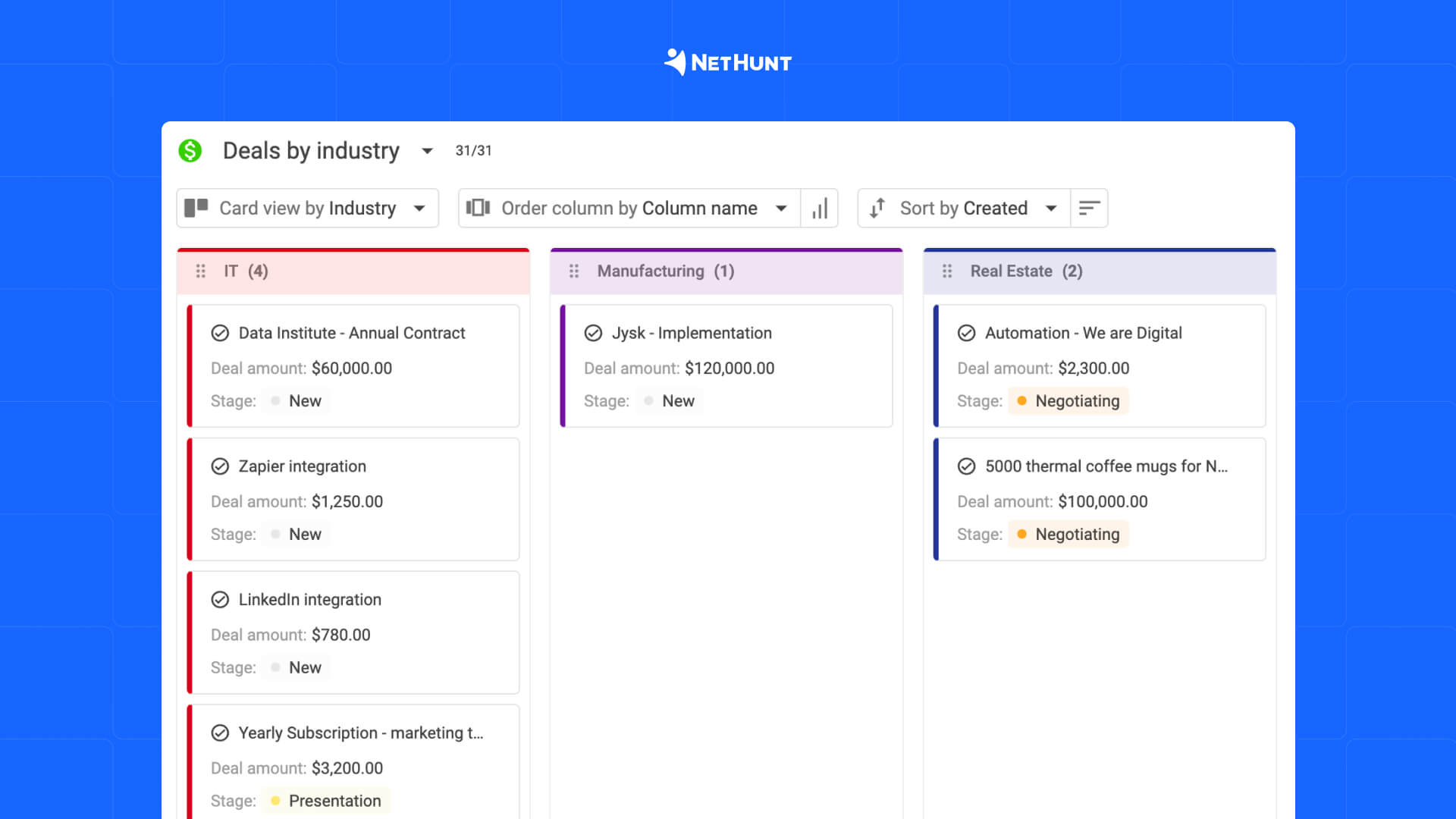The height and width of the screenshot is (819, 1456).
Task: Click the sort order lines icon
Action: (1089, 207)
